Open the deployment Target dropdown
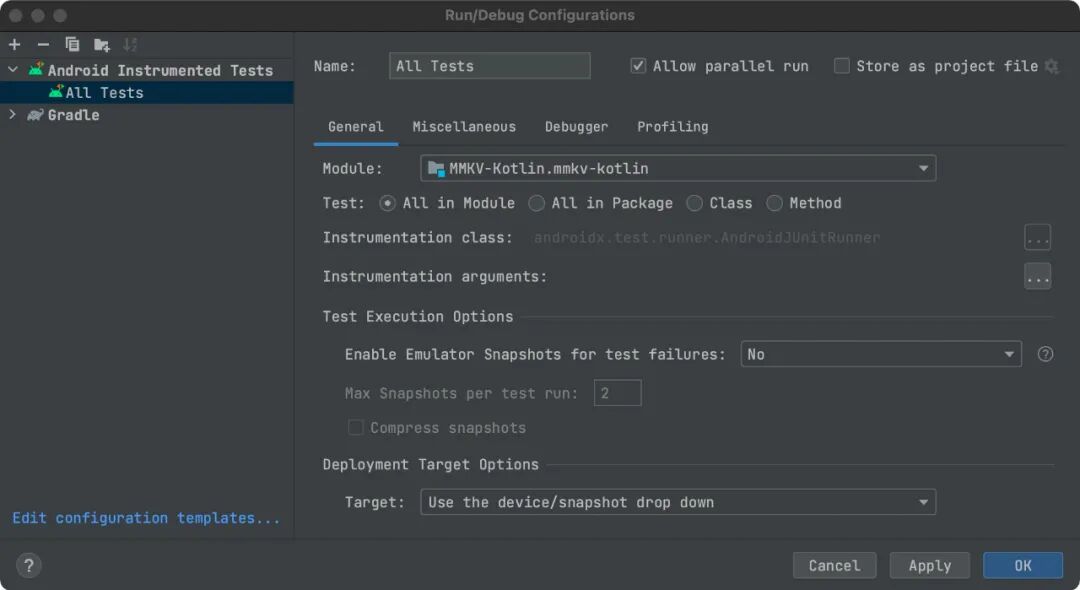This screenshot has height=590, width=1080. pos(678,502)
